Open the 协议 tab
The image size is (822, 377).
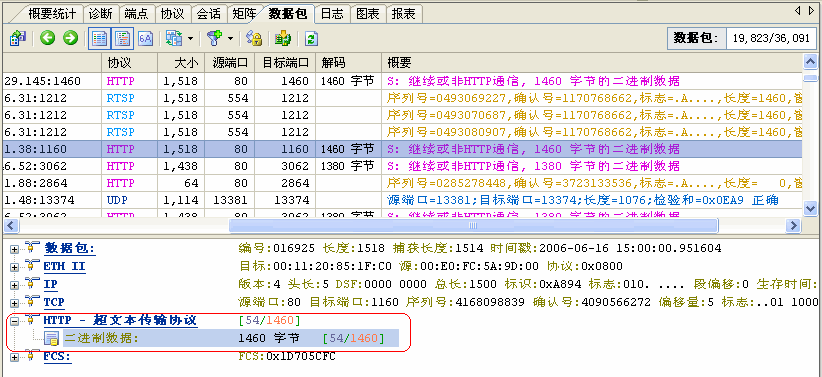pos(172,14)
